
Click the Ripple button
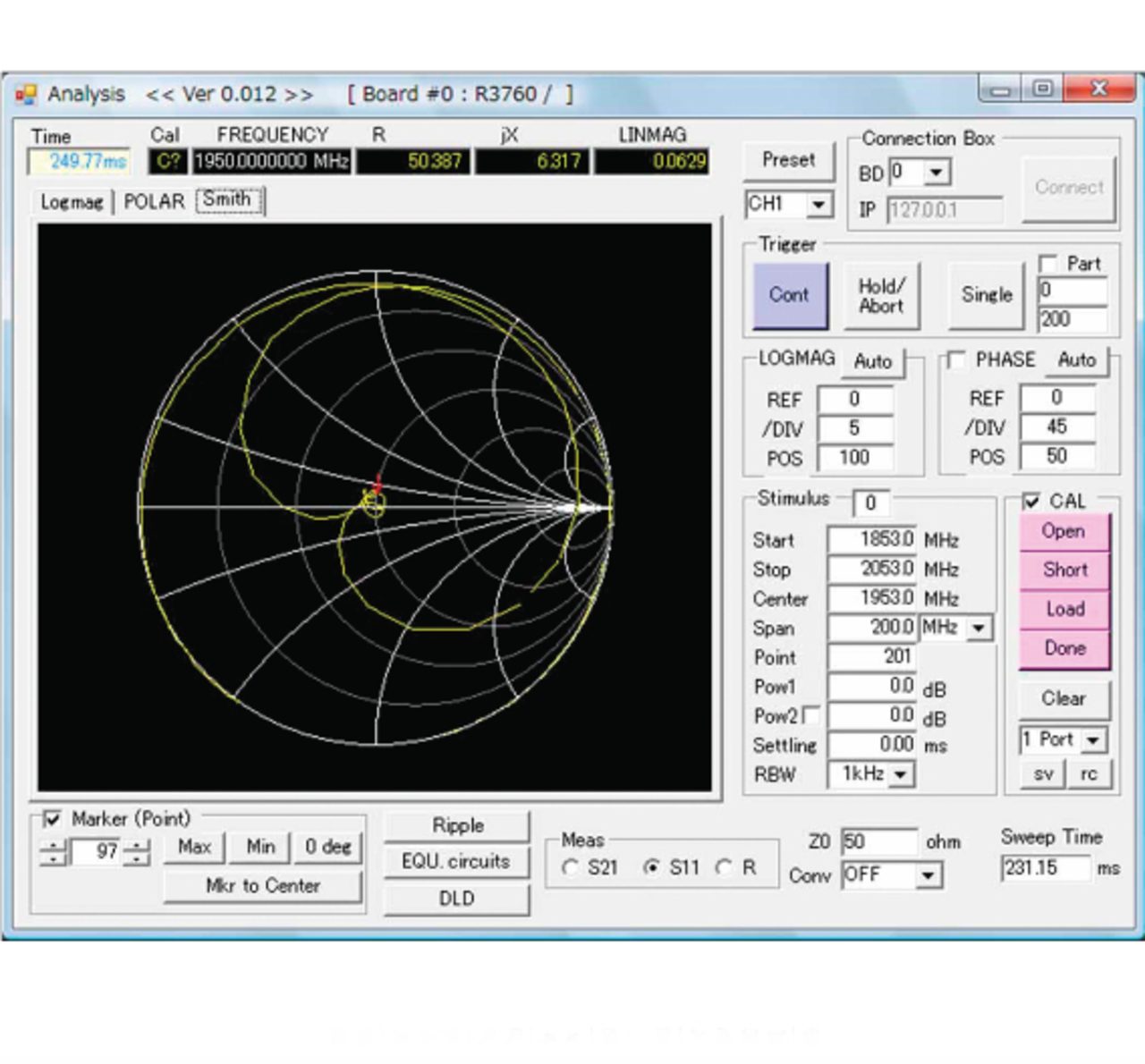[457, 826]
